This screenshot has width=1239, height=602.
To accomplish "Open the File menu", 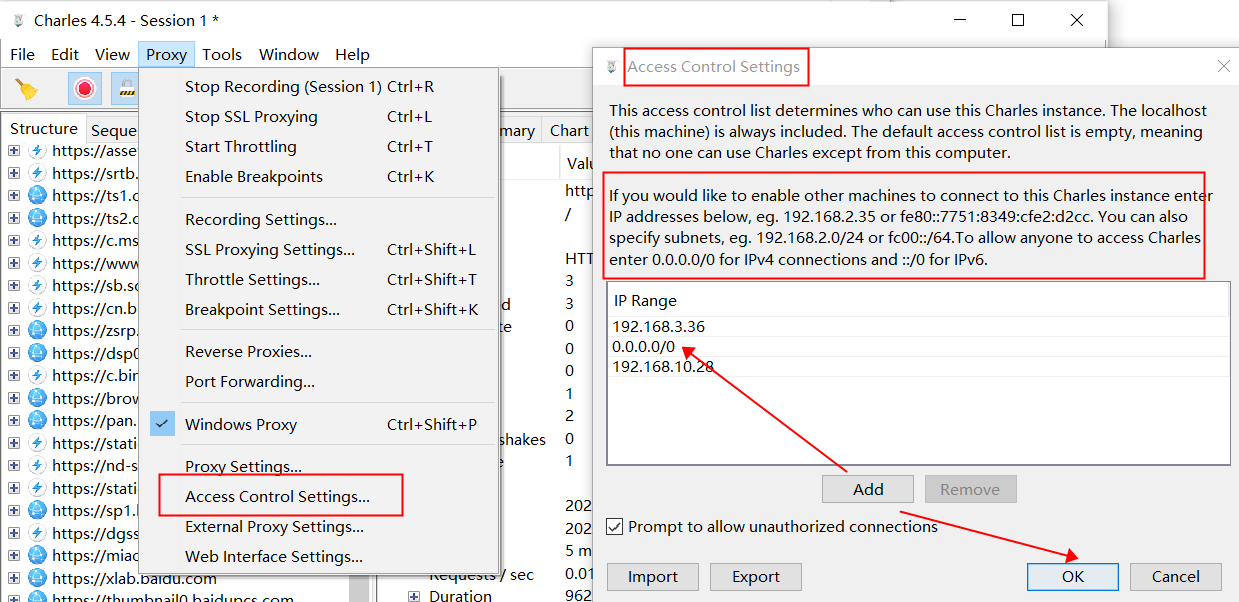I will click(22, 54).
